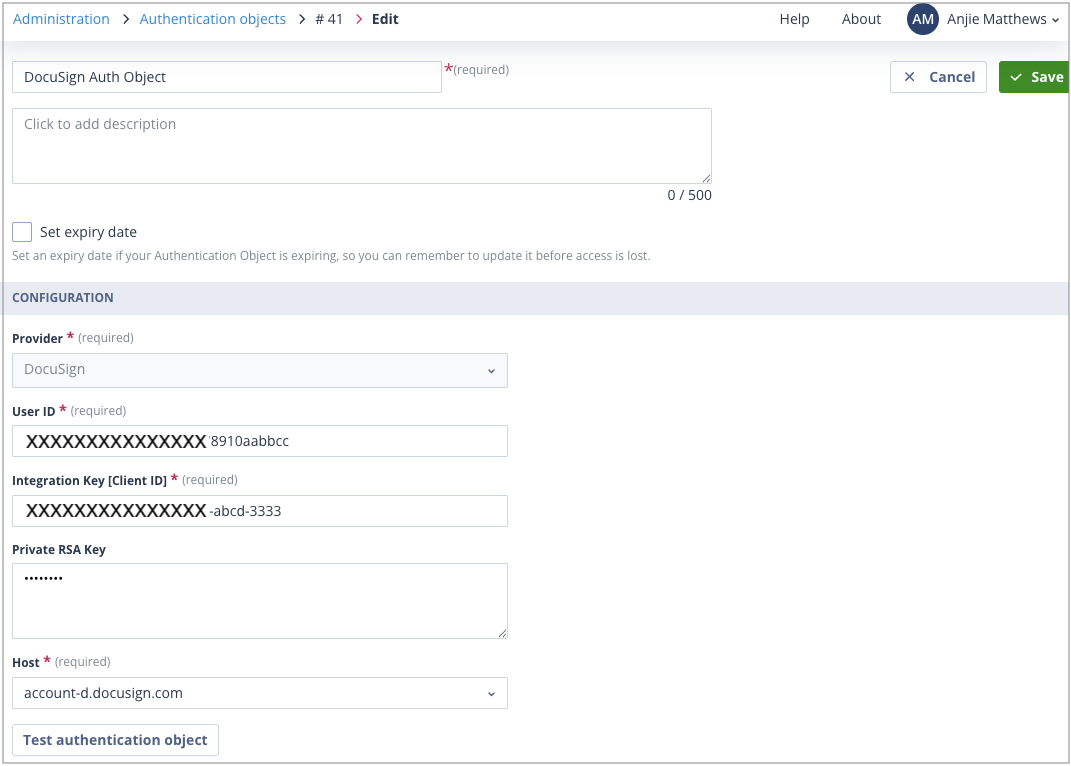The width and height of the screenshot is (1071, 766).
Task: Edit the DocuSign Auth Object name field
Action: 227,77
